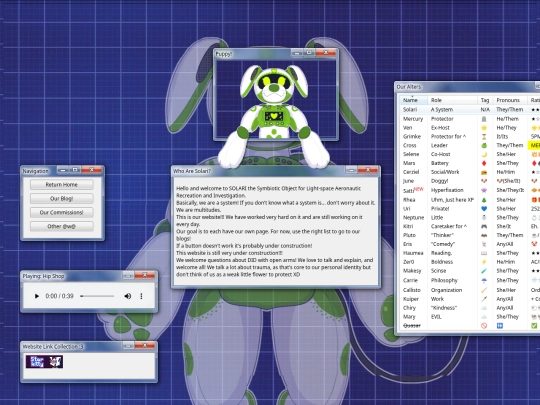Click Chiry's cloud tag icon
Screen dimensions: 540x405
click(484, 308)
